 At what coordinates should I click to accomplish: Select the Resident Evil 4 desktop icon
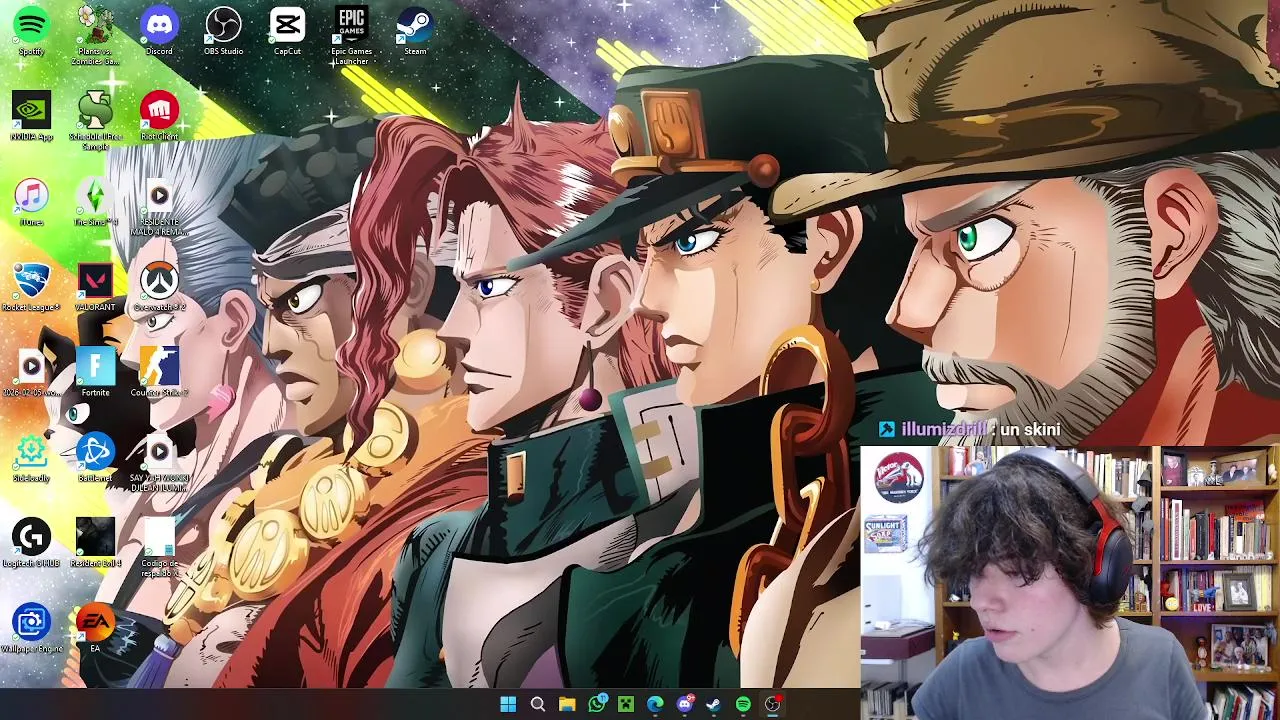[95, 544]
